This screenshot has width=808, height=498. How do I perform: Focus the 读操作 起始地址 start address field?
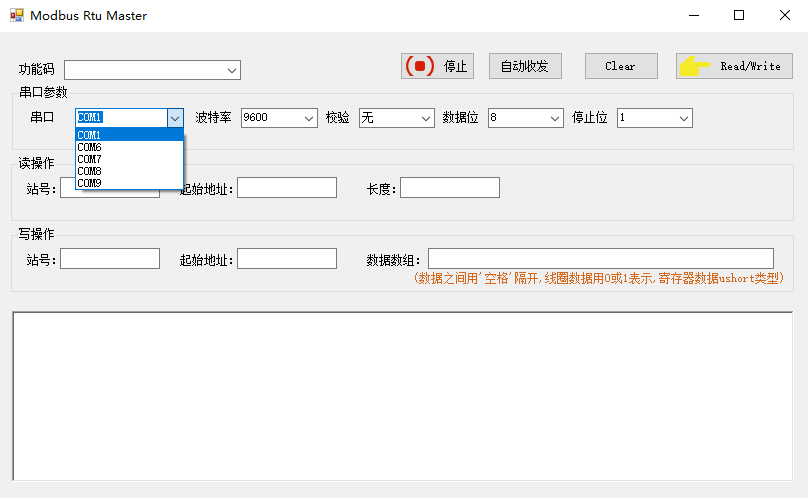point(287,188)
